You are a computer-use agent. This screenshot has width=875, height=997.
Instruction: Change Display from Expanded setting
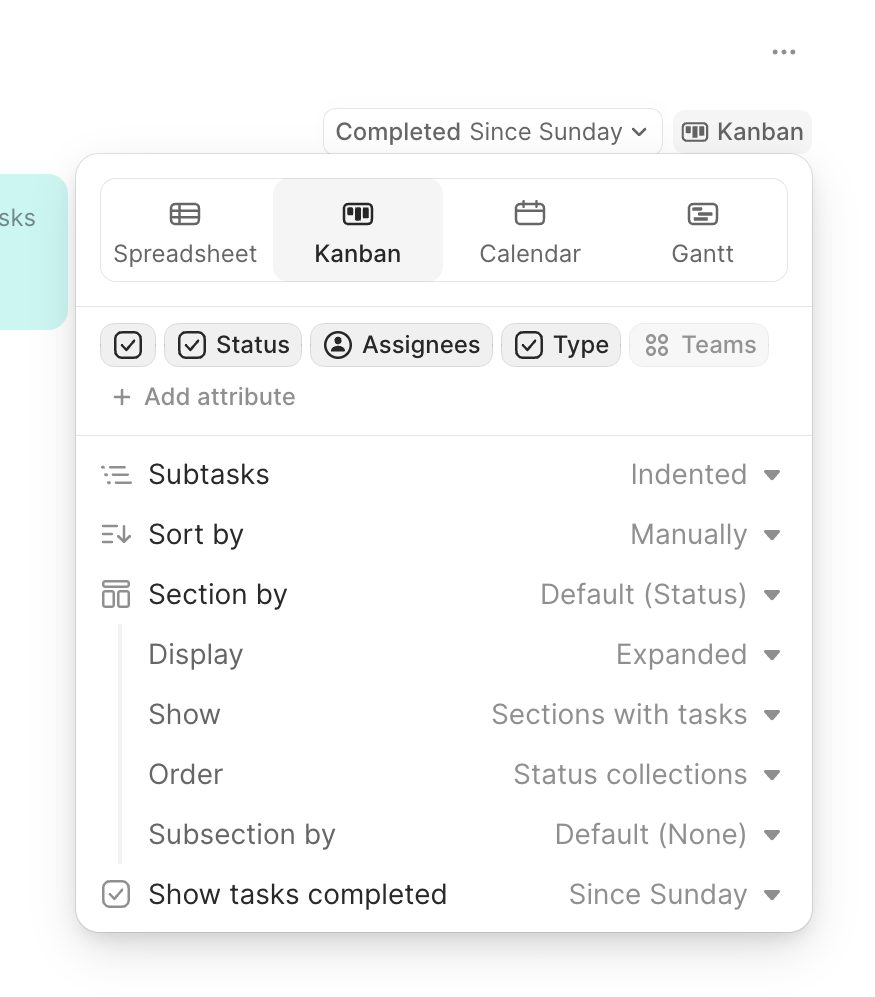tap(698, 654)
